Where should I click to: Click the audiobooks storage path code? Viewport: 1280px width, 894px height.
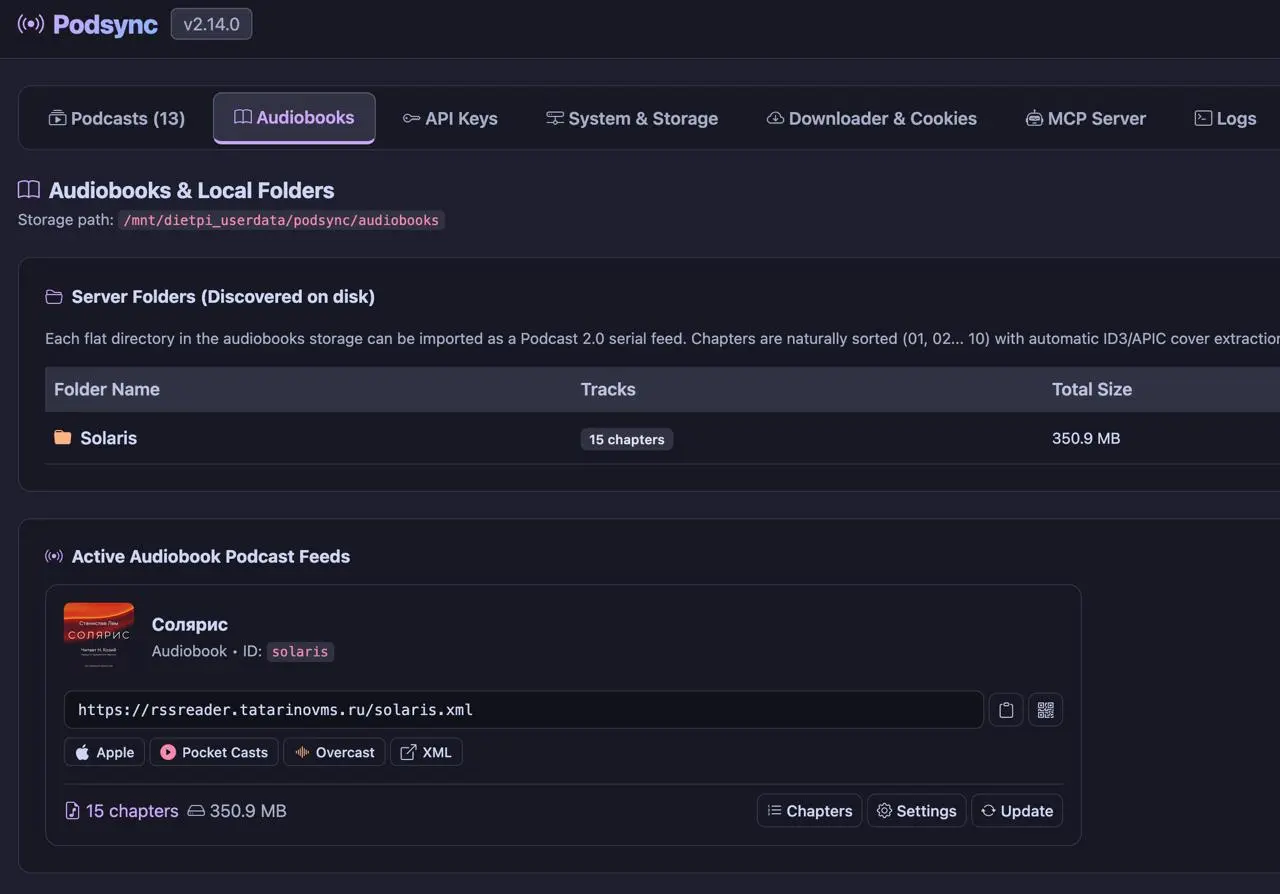click(281, 220)
